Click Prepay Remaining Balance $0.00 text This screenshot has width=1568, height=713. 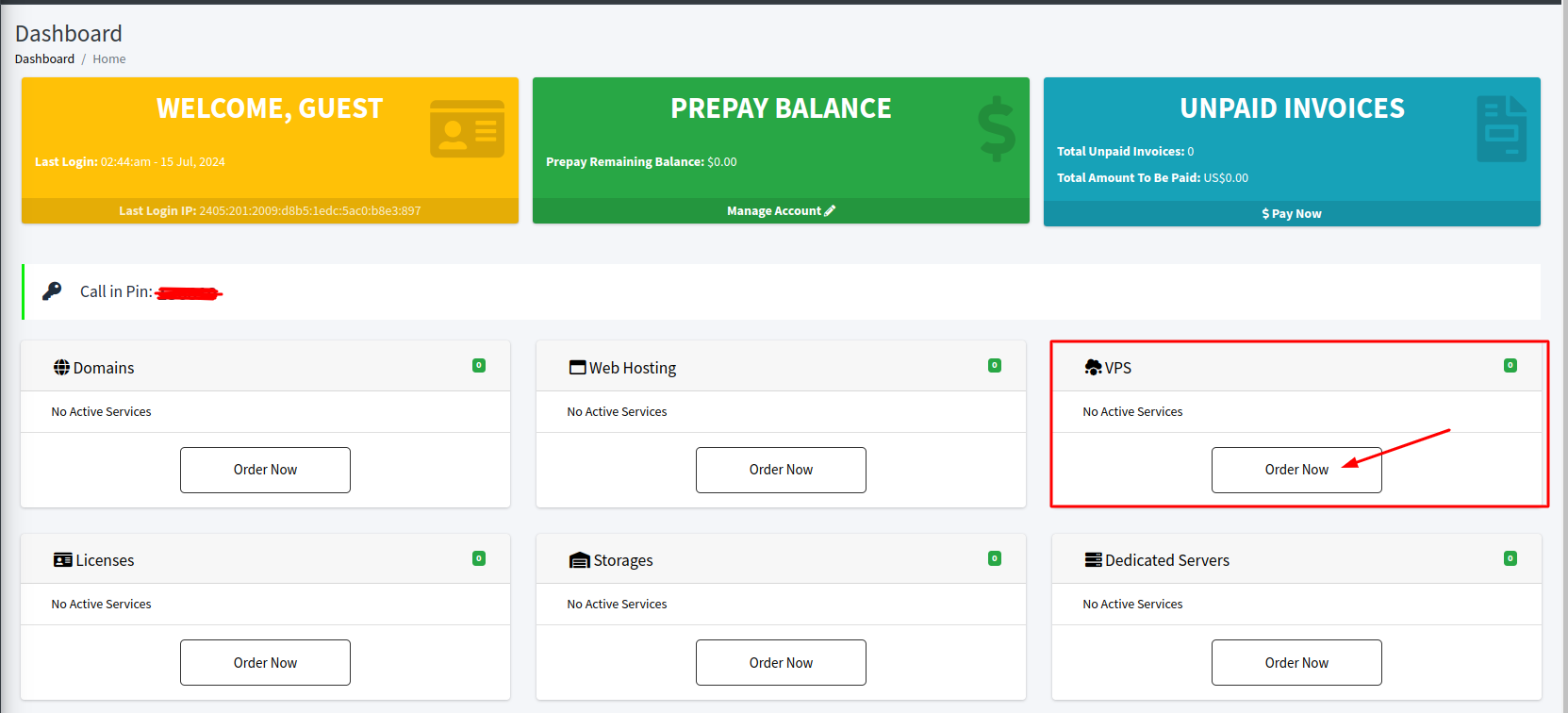pos(641,162)
